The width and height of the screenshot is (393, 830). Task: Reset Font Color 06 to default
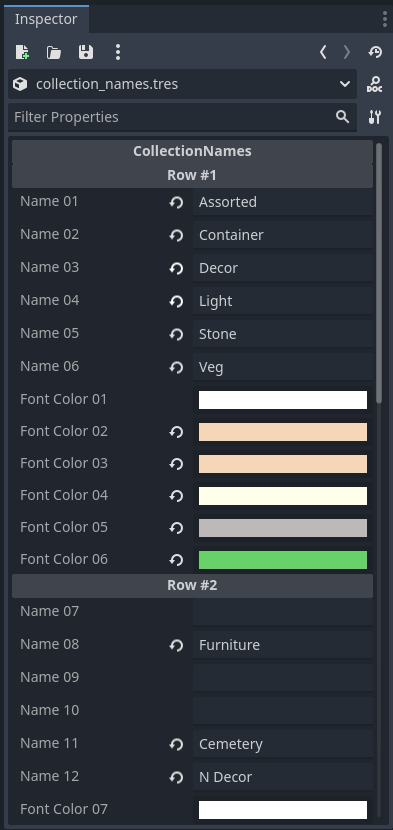pyautogui.click(x=176, y=560)
